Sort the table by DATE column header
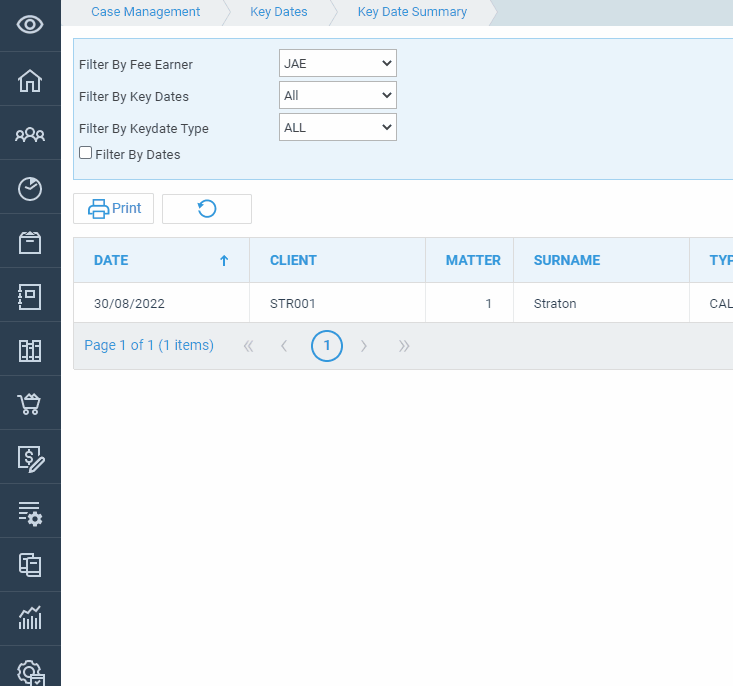 point(111,260)
